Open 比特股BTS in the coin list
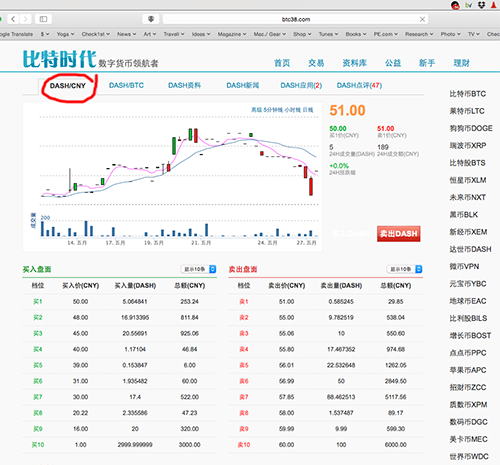Viewport: 500px width, 465px height. point(467,163)
